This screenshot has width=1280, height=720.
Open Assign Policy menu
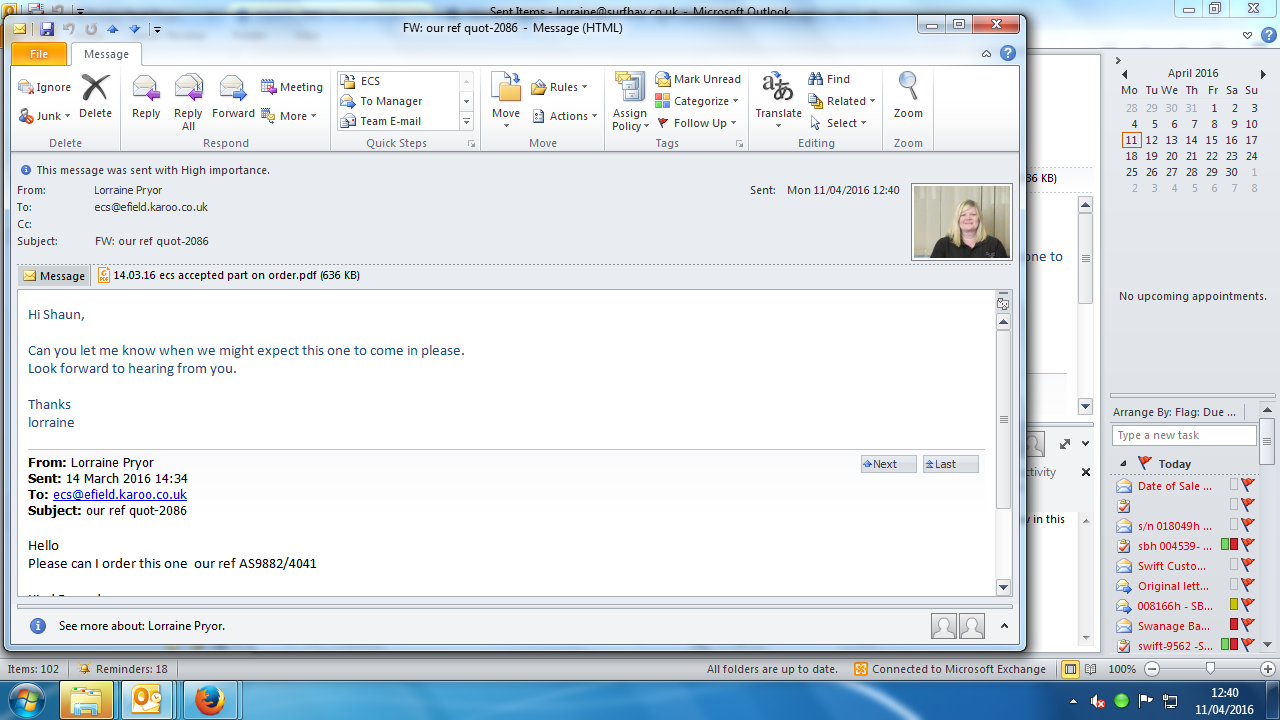click(630, 102)
